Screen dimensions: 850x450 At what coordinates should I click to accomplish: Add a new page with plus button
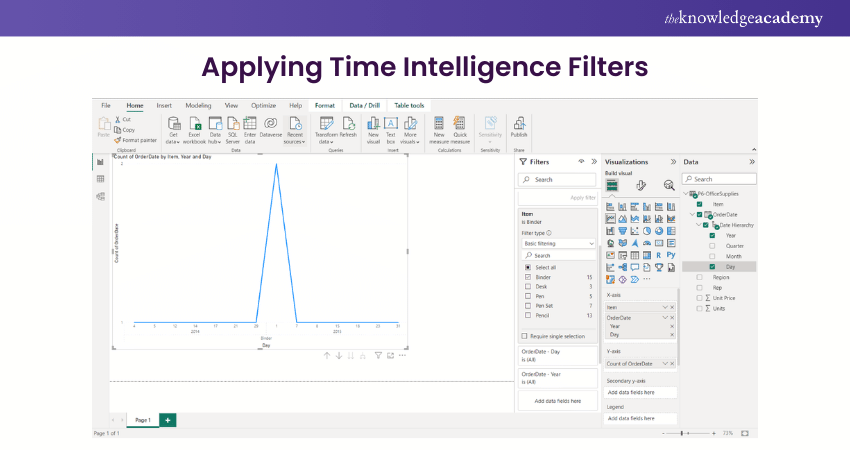point(167,420)
